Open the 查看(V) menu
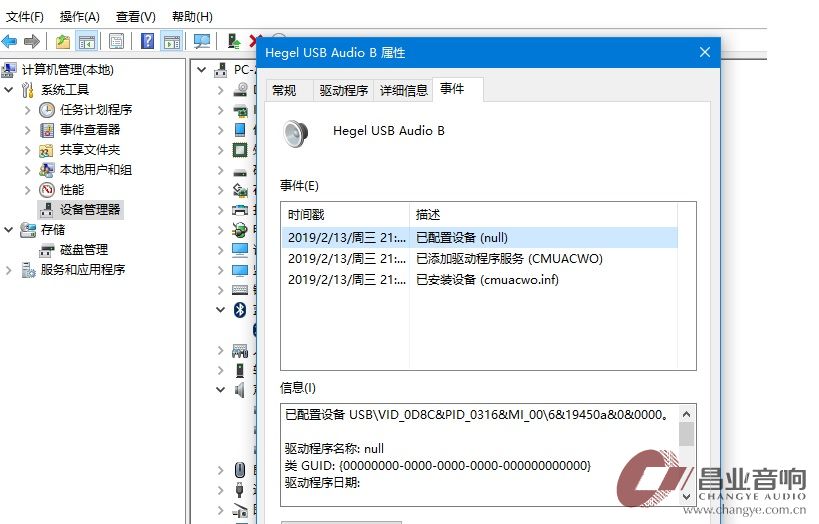This screenshot has width=819, height=524. (136, 17)
